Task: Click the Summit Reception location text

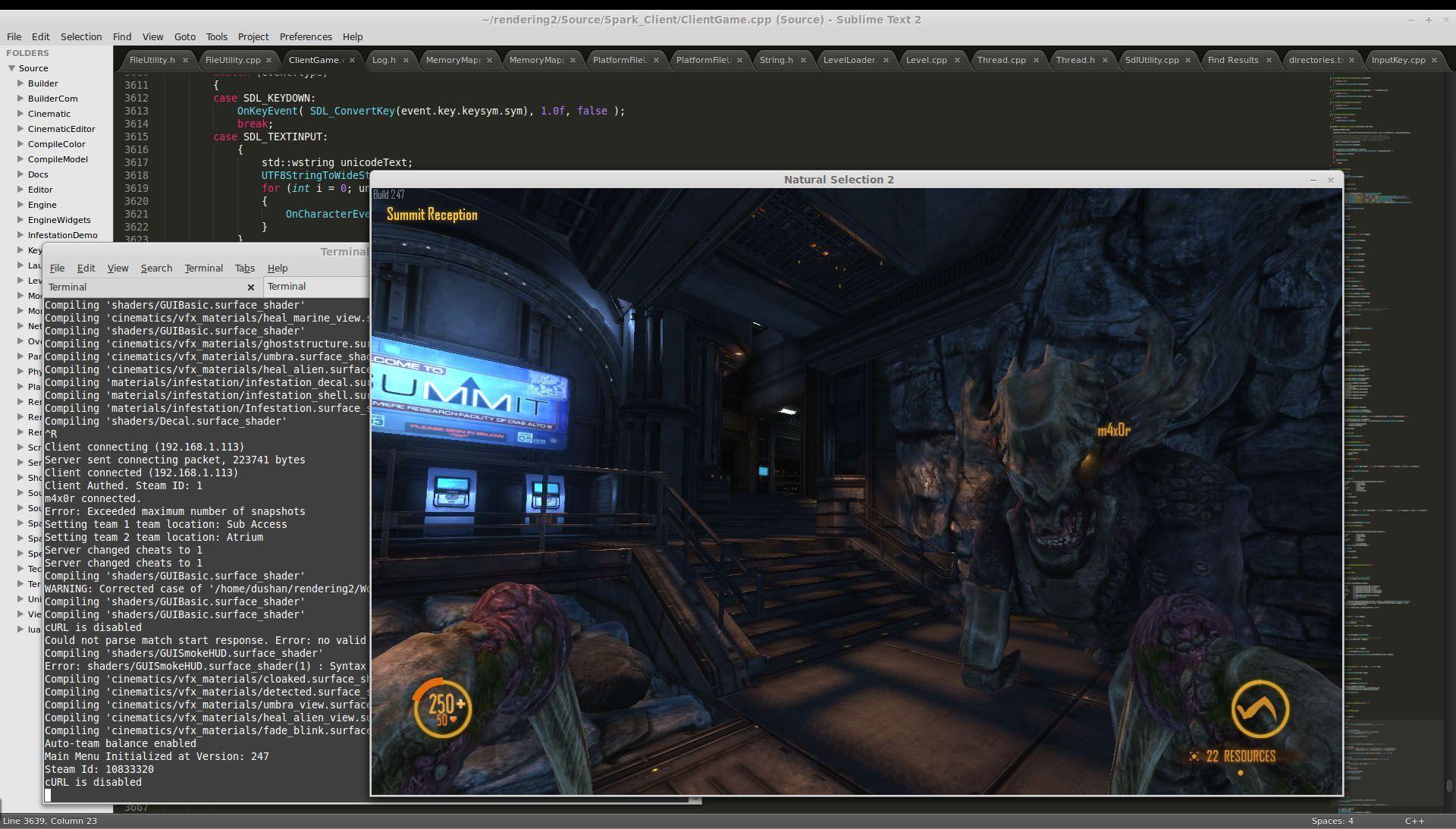Action: pos(432,215)
